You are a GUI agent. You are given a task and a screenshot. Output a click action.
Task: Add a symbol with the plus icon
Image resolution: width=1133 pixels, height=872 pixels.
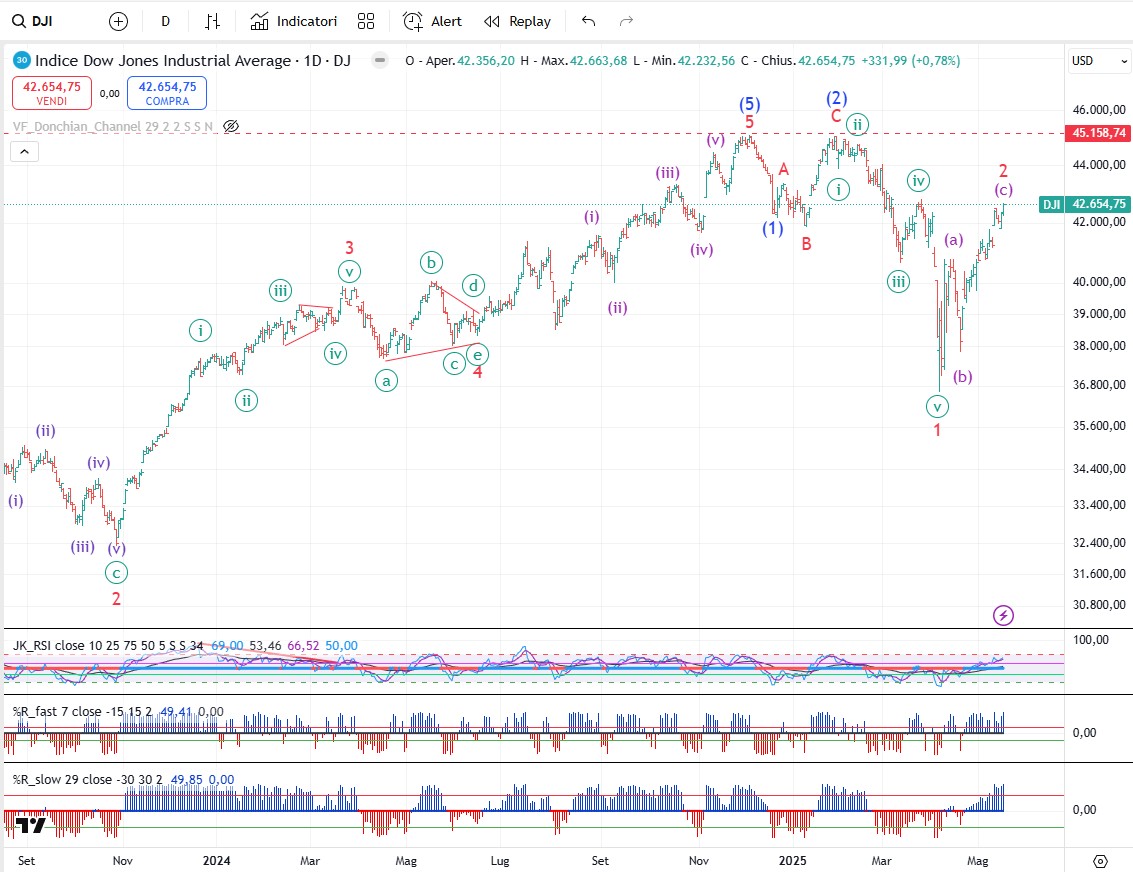point(118,22)
